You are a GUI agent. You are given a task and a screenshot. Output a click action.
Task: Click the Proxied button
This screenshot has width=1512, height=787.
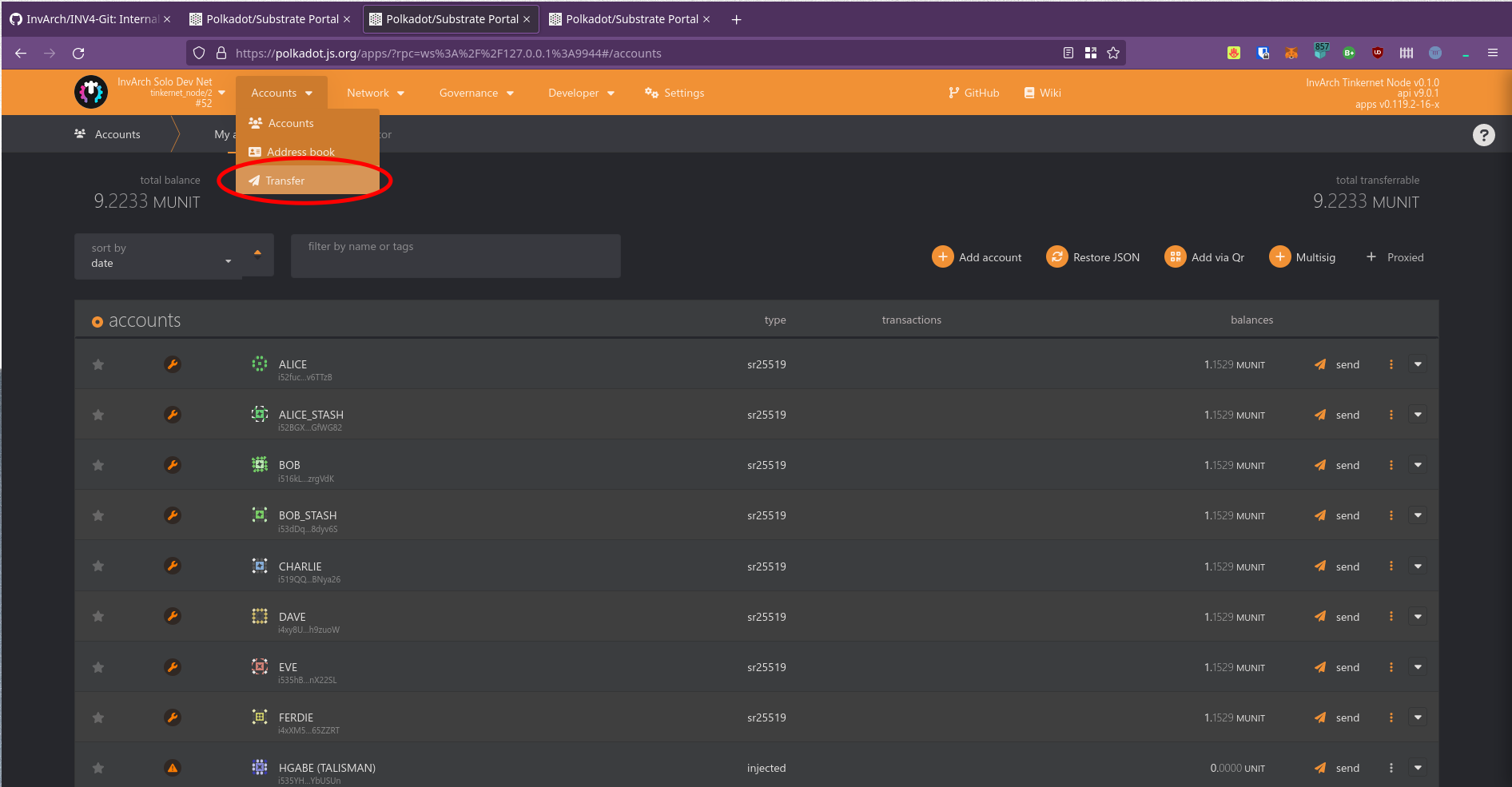click(1395, 257)
